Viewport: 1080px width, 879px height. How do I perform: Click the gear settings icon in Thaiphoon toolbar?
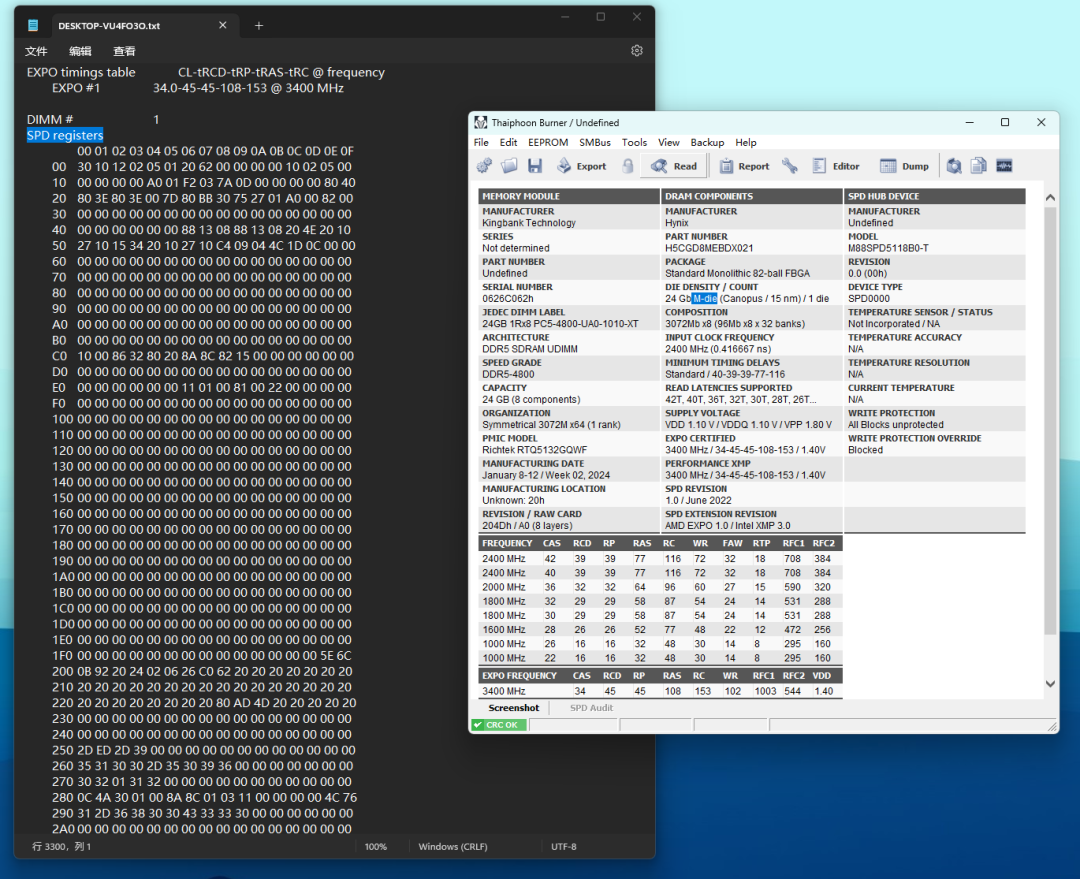(x=484, y=166)
